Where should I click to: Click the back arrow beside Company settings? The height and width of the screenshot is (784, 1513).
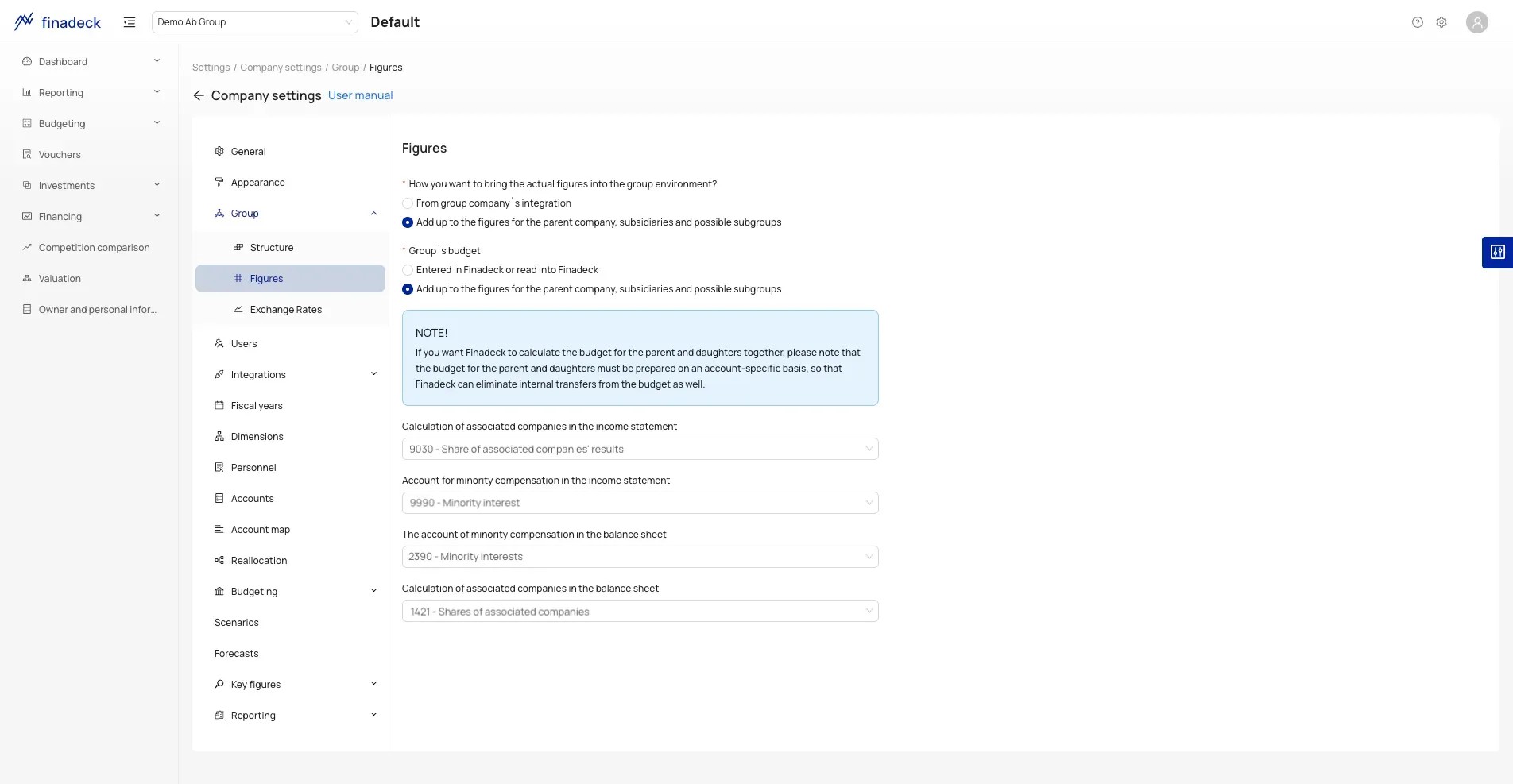point(199,95)
